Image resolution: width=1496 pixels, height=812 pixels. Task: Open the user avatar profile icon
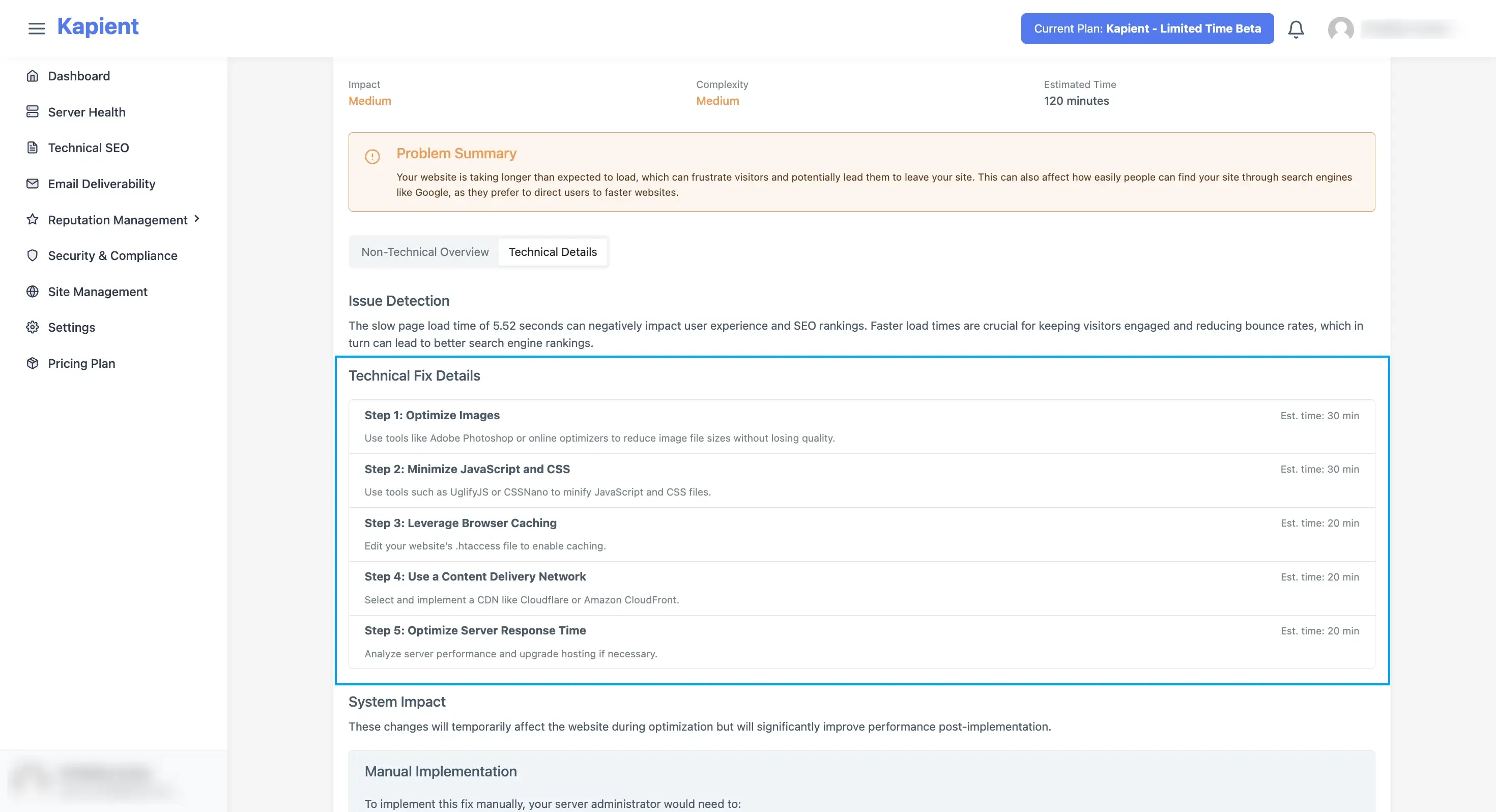pos(1340,28)
